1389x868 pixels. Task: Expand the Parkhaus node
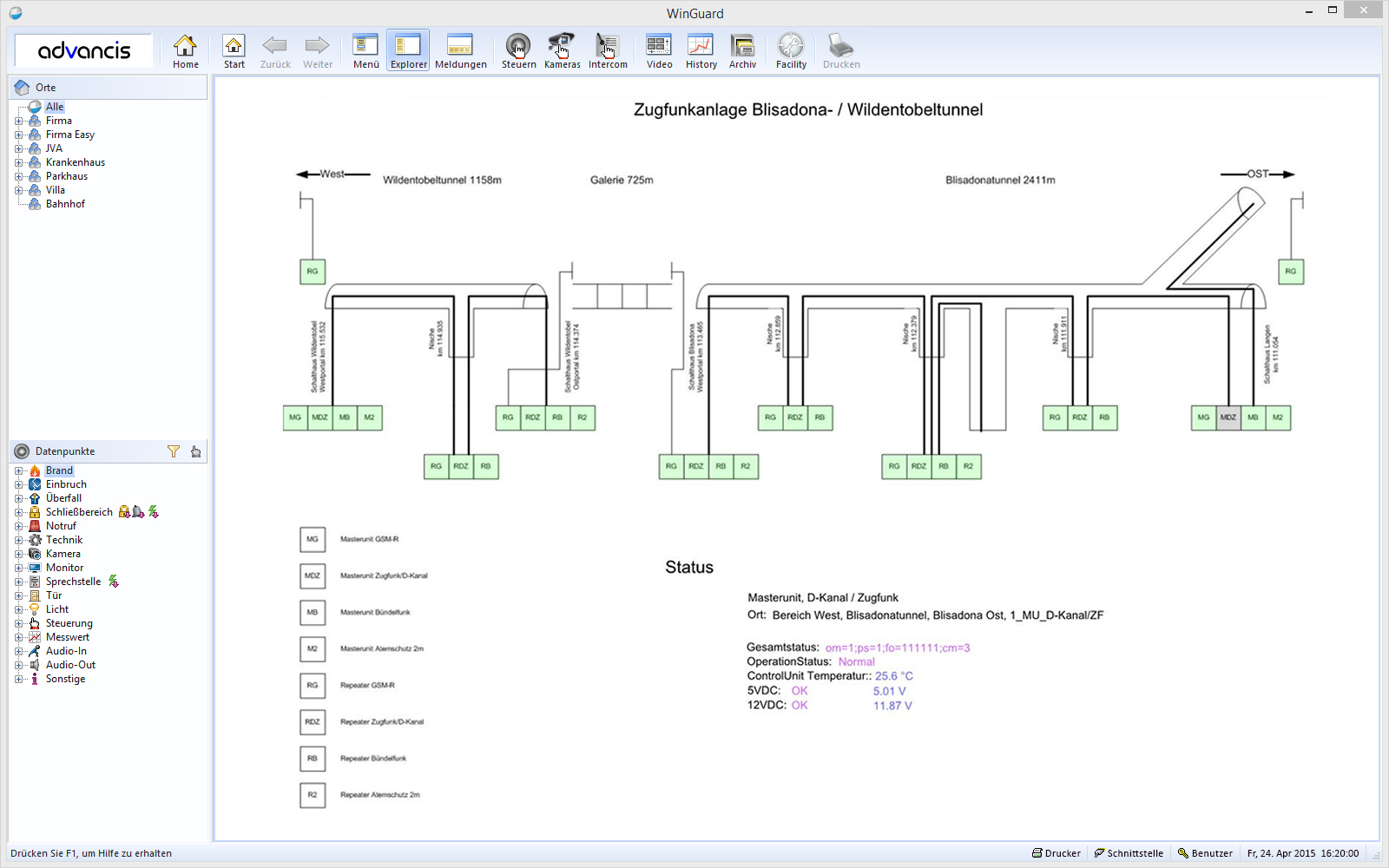(x=18, y=176)
